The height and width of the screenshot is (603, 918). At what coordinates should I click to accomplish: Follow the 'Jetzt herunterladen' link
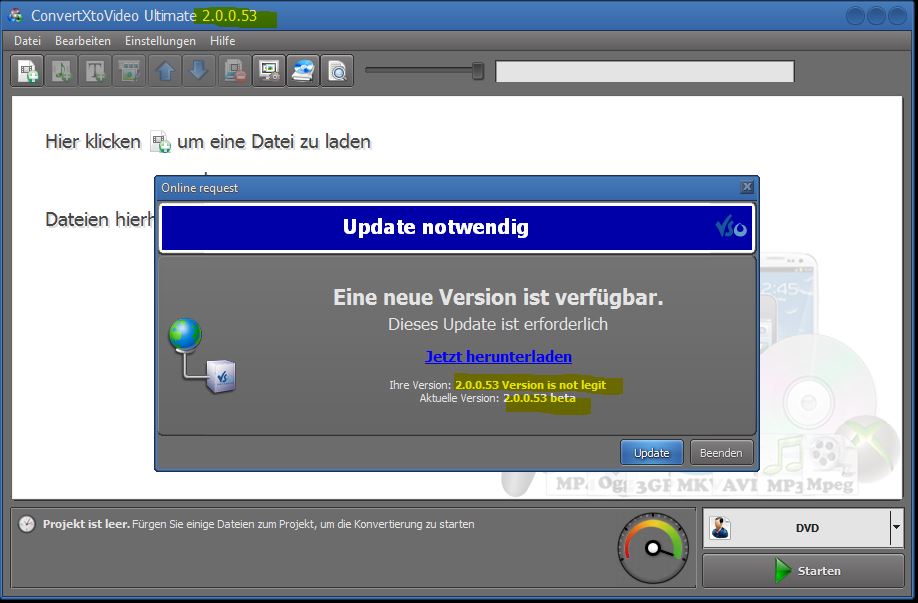tap(498, 356)
